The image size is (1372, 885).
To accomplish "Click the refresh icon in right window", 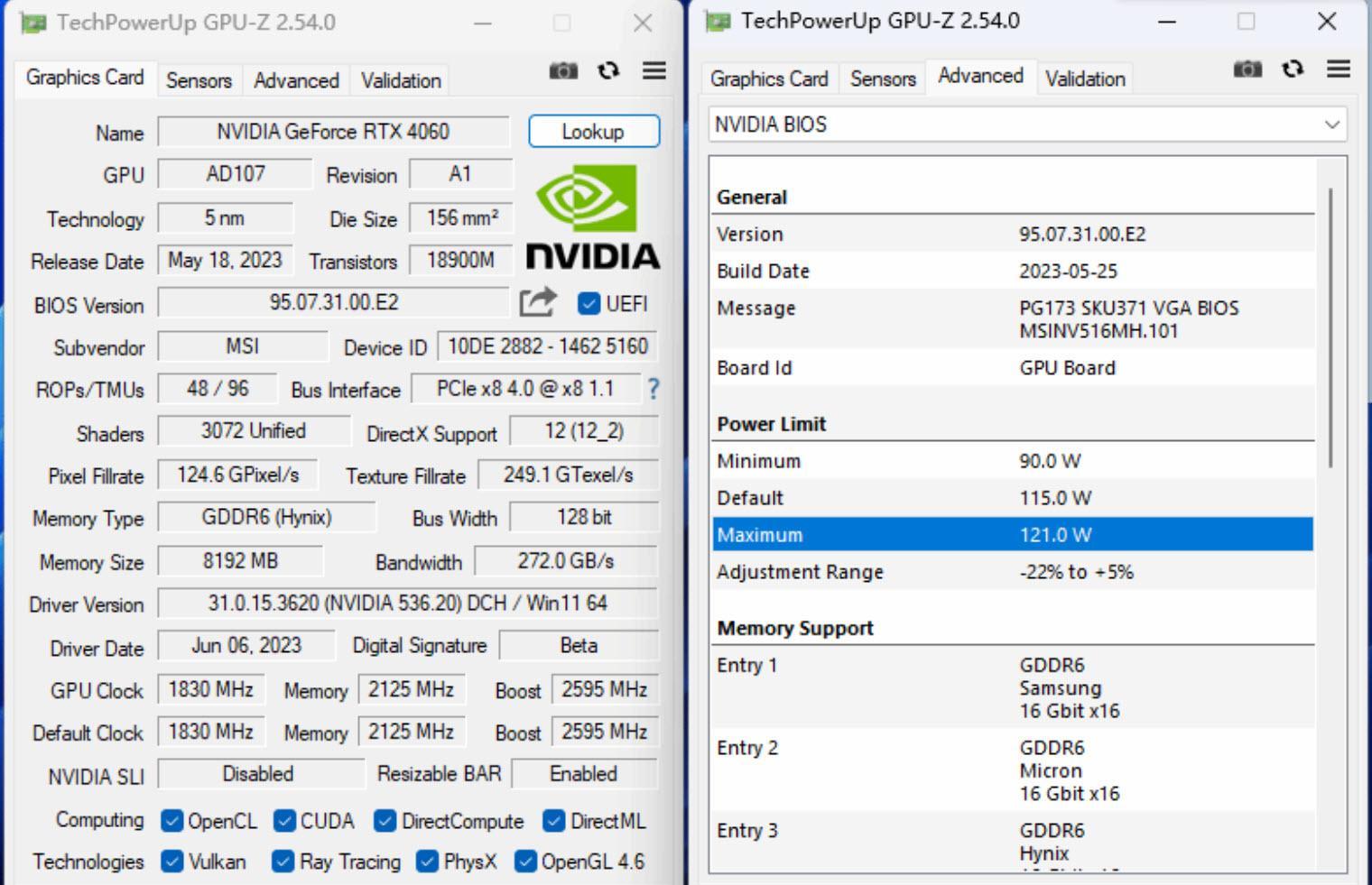I will [x=1293, y=69].
